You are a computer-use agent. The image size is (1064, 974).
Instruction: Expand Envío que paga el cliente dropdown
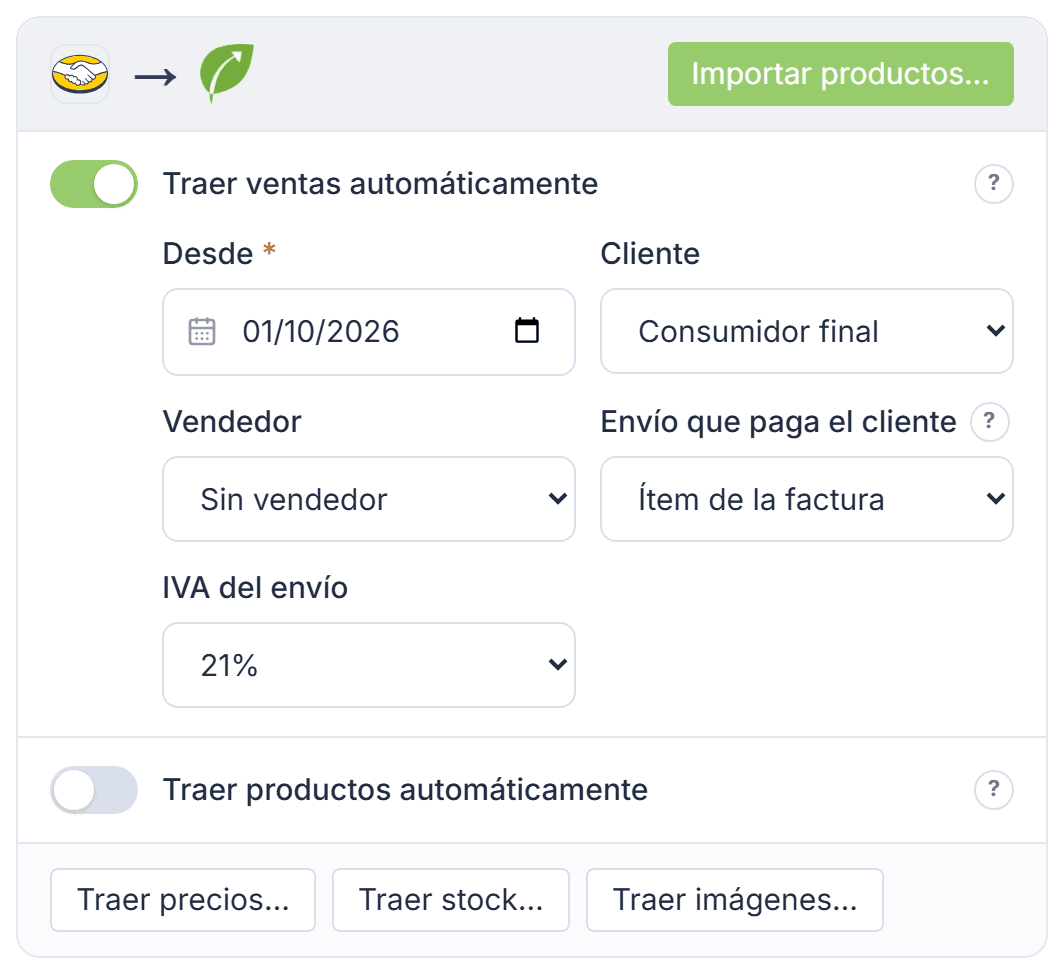click(807, 499)
